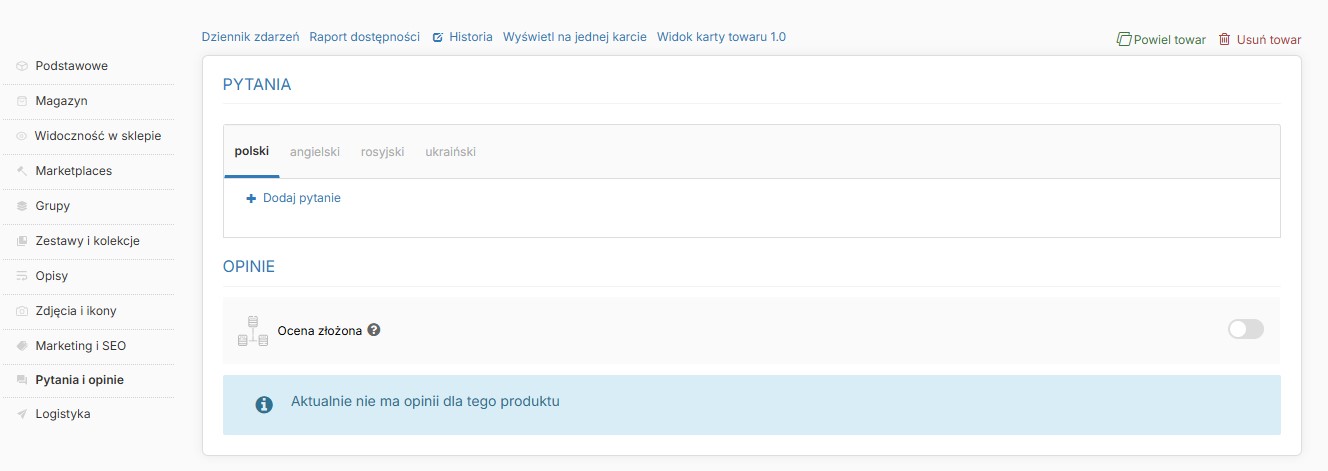Open Widok karty towaru 1.0
This screenshot has width=1328, height=471.
tap(721, 37)
